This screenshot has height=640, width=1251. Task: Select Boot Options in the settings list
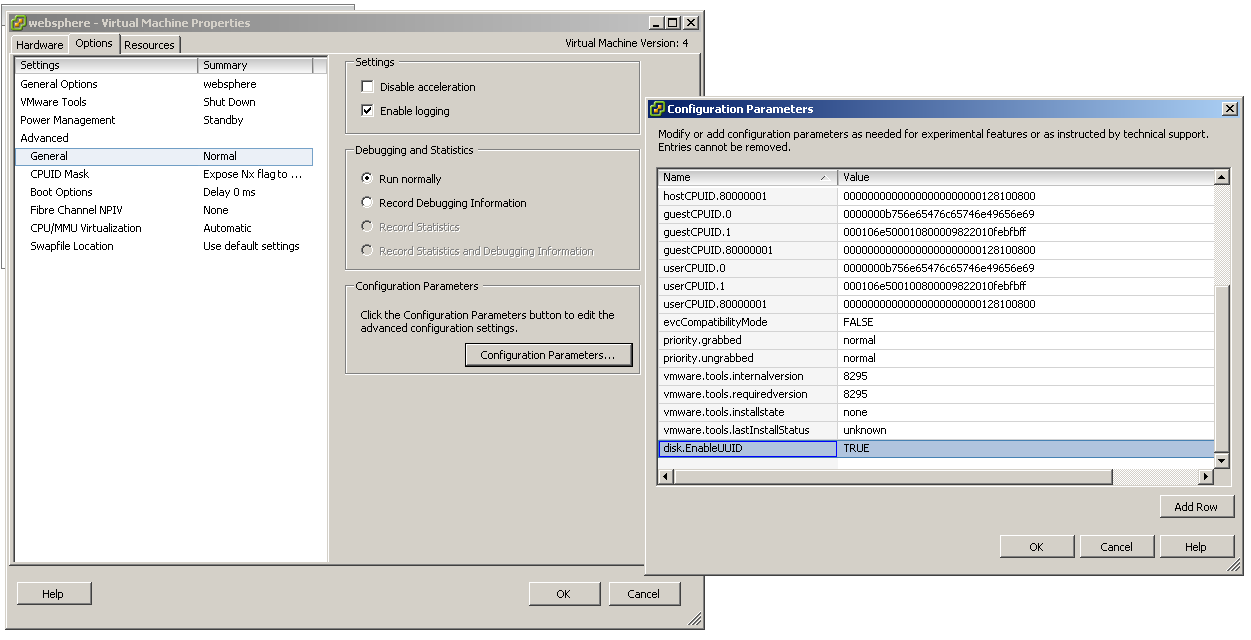point(60,191)
